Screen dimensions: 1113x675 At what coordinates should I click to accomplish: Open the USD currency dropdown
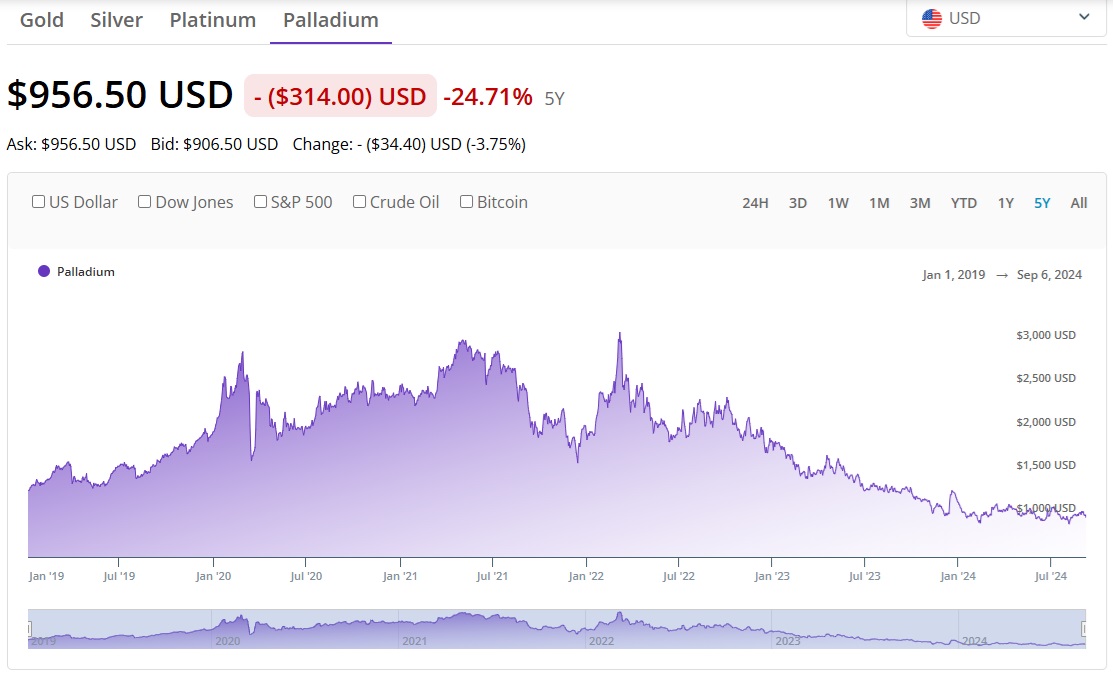click(x=1005, y=18)
